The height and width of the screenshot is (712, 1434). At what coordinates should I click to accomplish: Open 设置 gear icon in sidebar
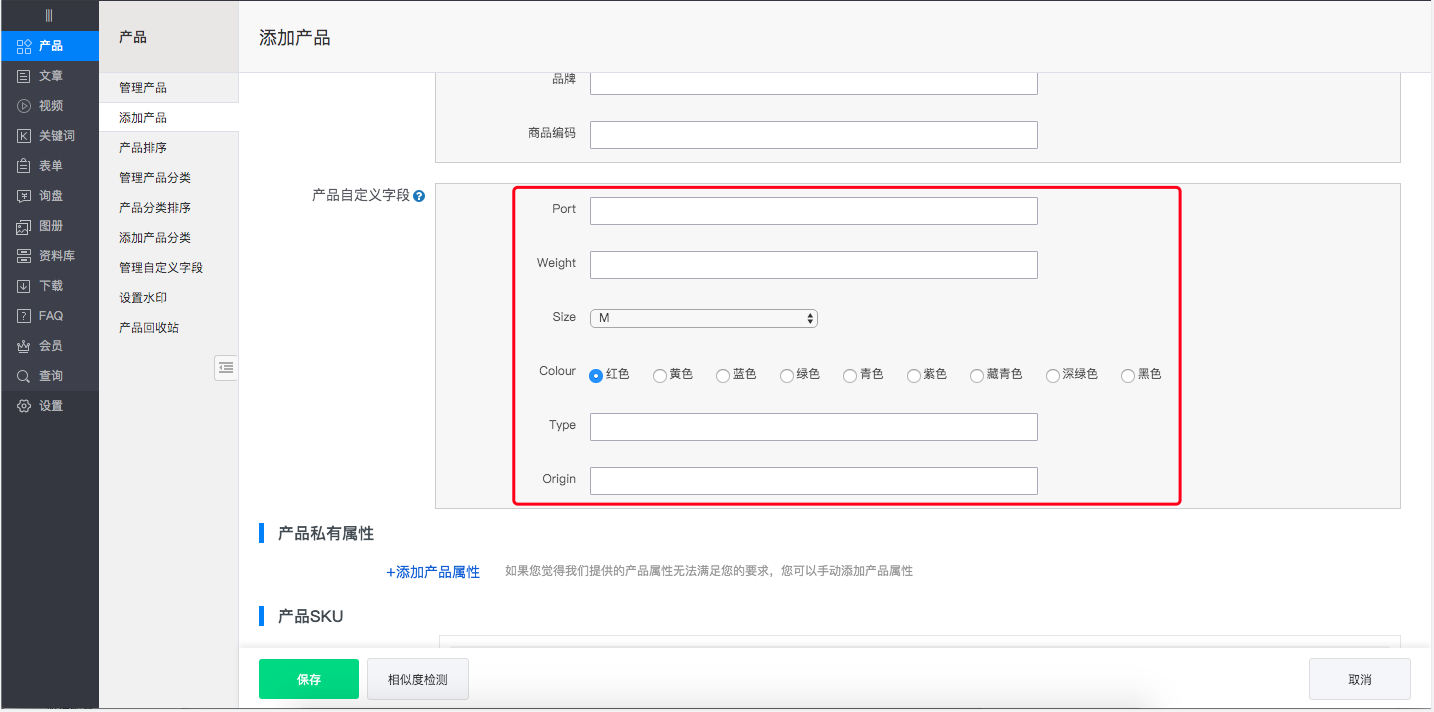tap(24, 406)
